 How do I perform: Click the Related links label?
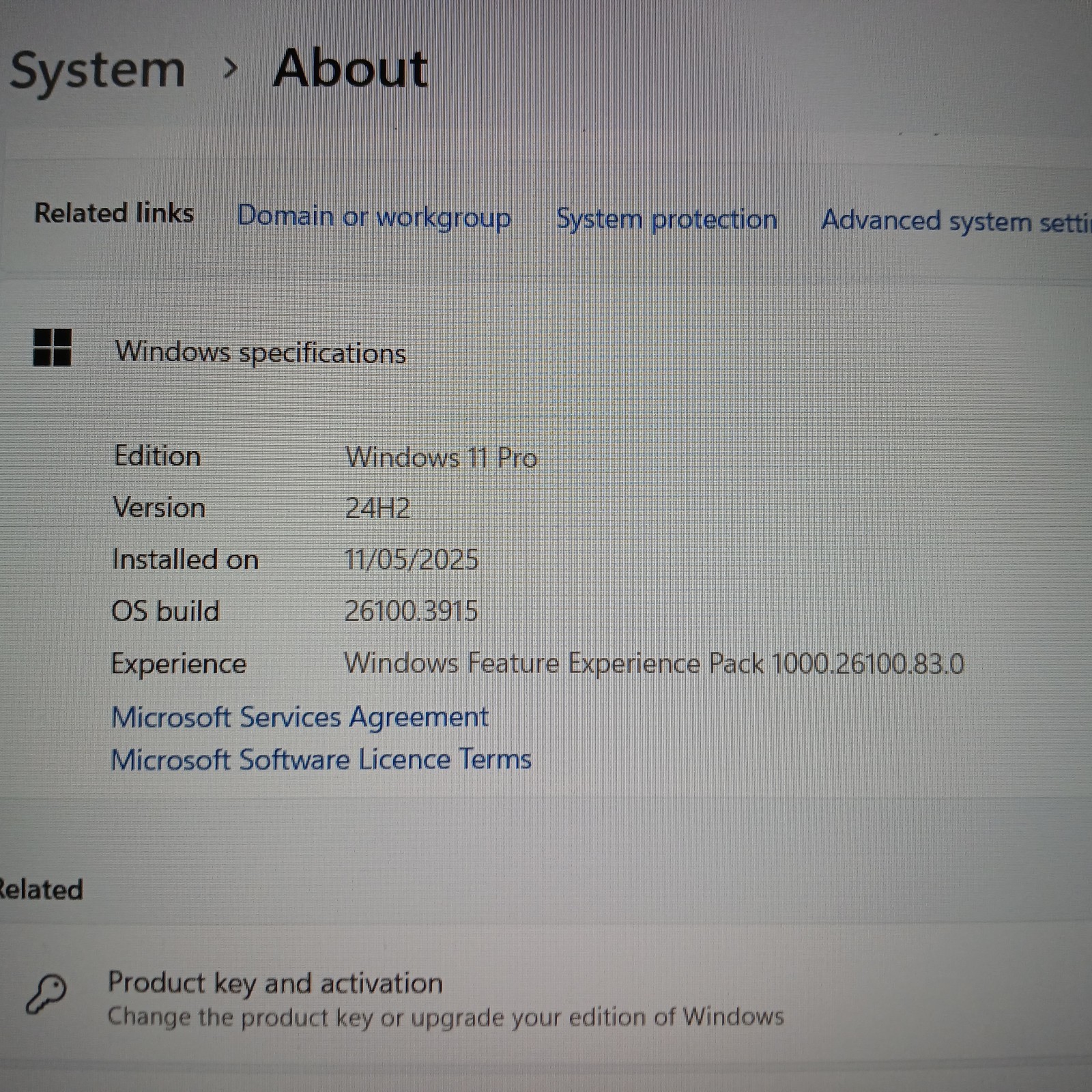[114, 213]
